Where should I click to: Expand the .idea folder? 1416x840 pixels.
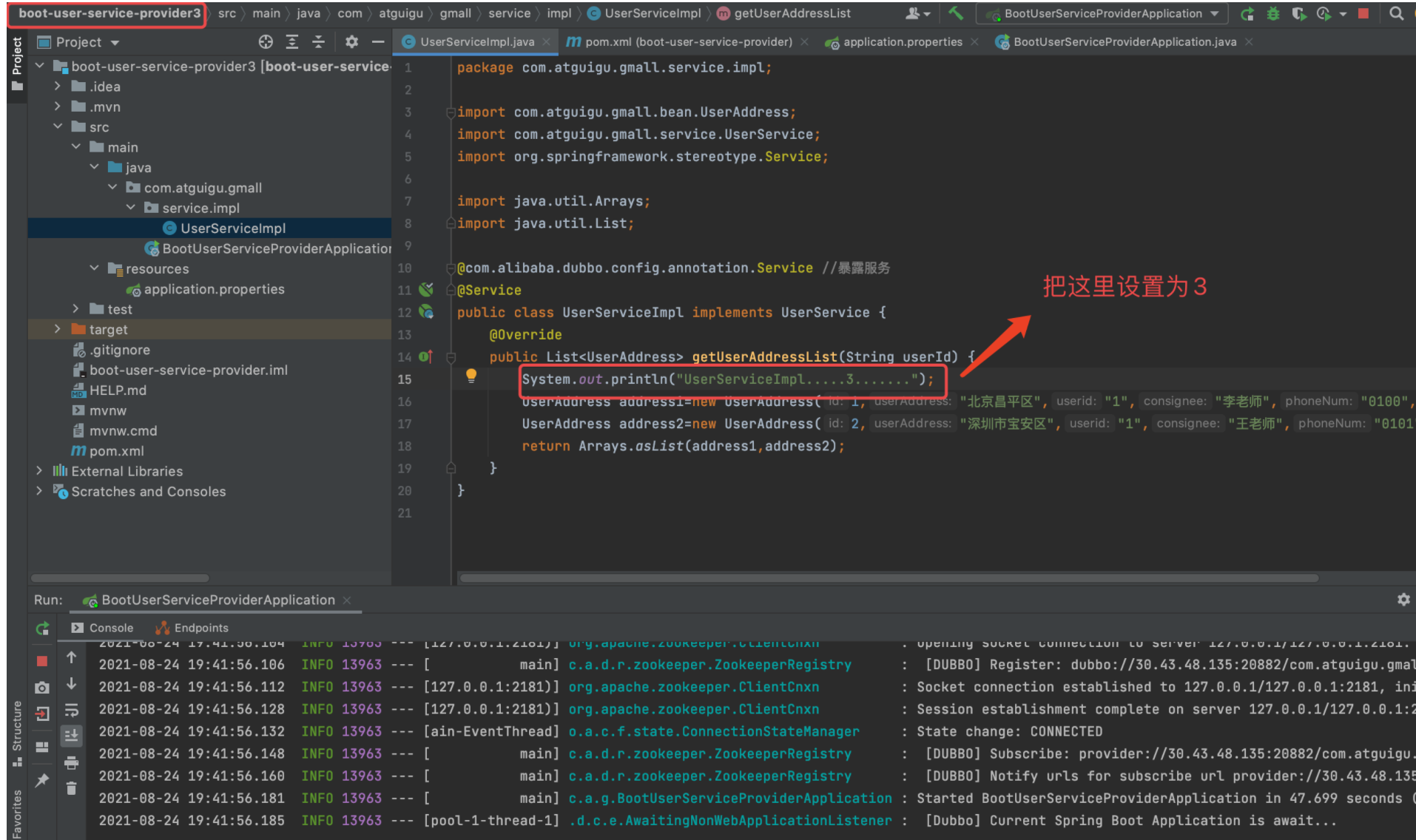pyautogui.click(x=58, y=87)
